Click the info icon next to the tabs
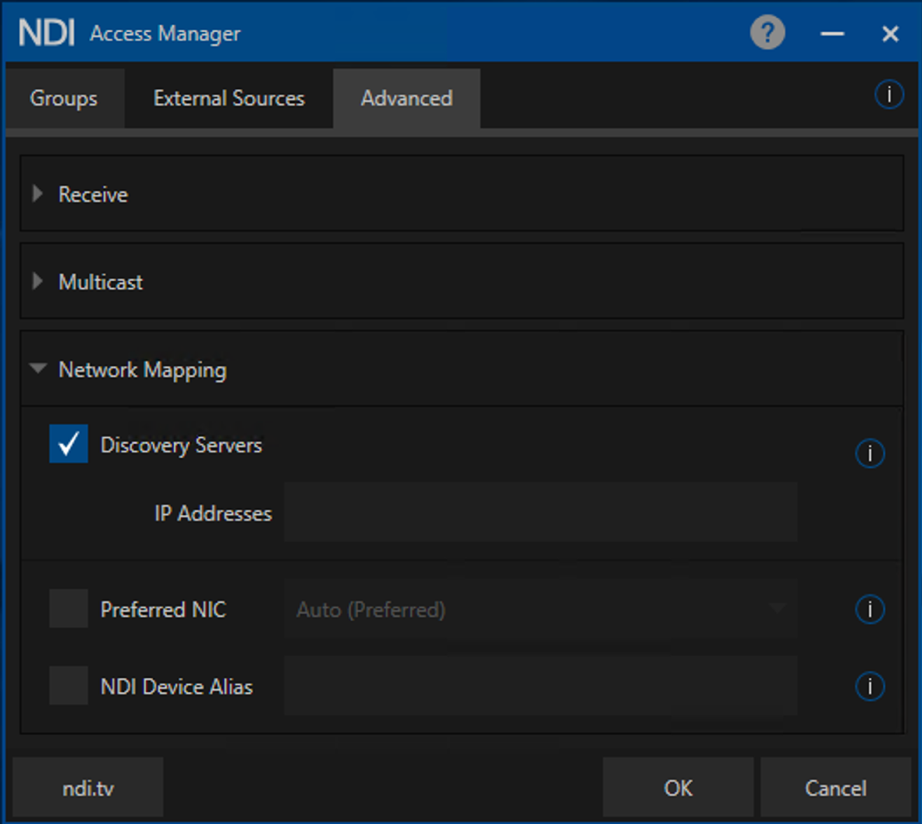This screenshot has width=922, height=824. [888, 95]
